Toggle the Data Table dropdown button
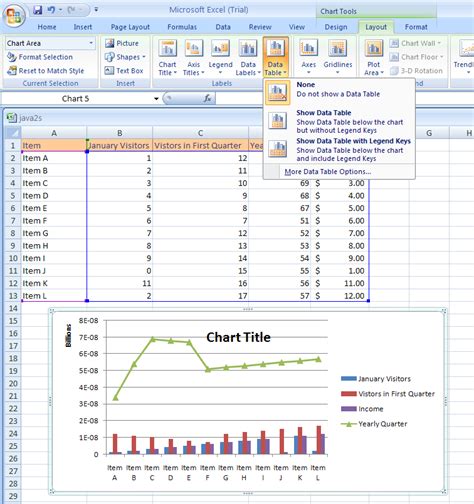 point(275,57)
